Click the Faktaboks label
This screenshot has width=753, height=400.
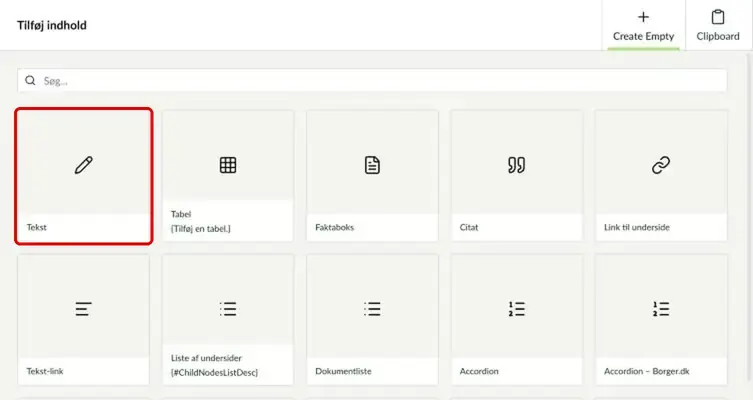335,228
